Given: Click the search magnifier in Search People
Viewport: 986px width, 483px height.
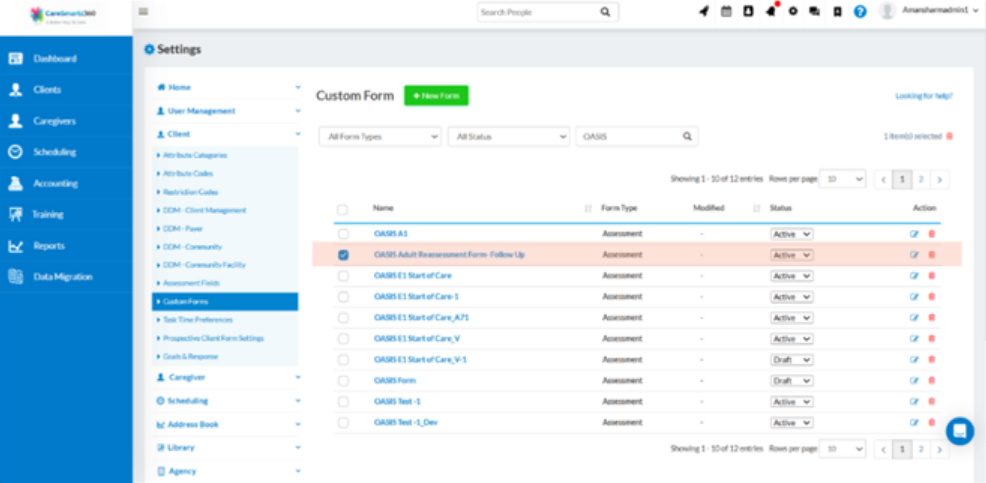Looking at the screenshot, I should click(x=604, y=12).
